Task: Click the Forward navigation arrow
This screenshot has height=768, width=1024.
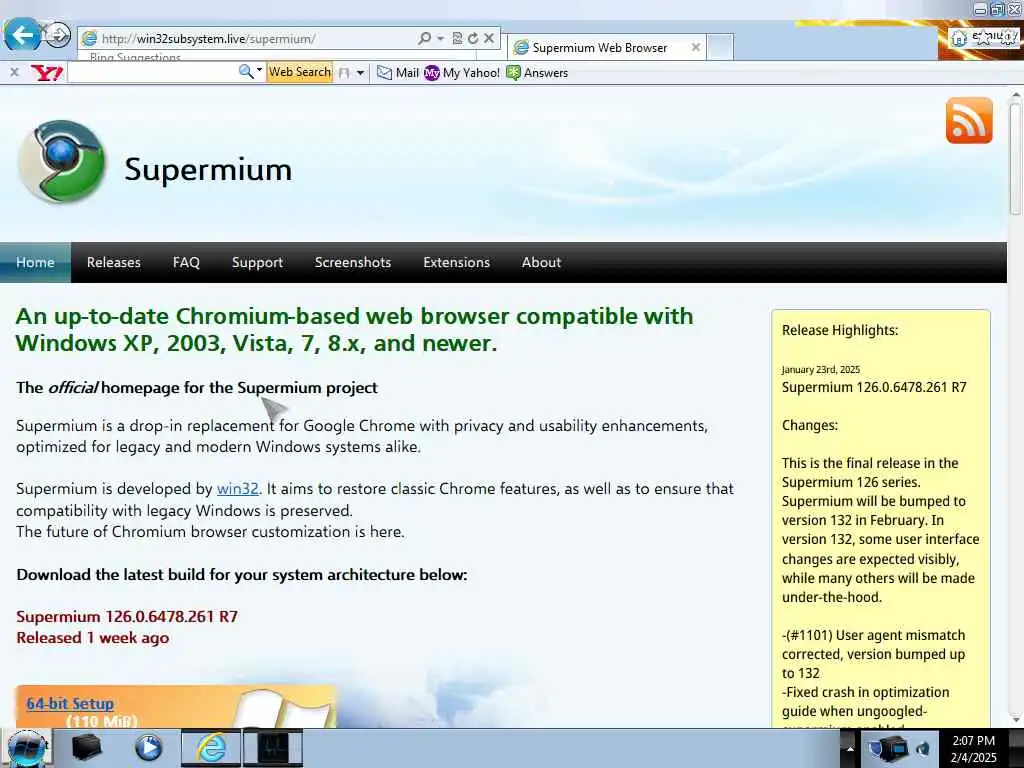Action: click(x=57, y=34)
